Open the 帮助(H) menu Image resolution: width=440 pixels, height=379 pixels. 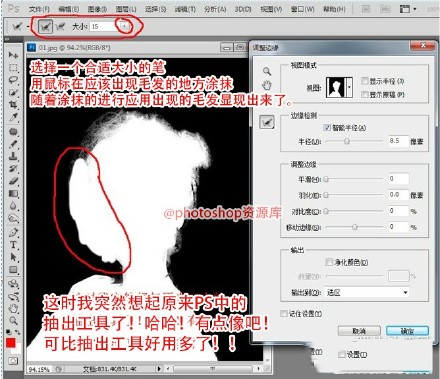(334, 9)
